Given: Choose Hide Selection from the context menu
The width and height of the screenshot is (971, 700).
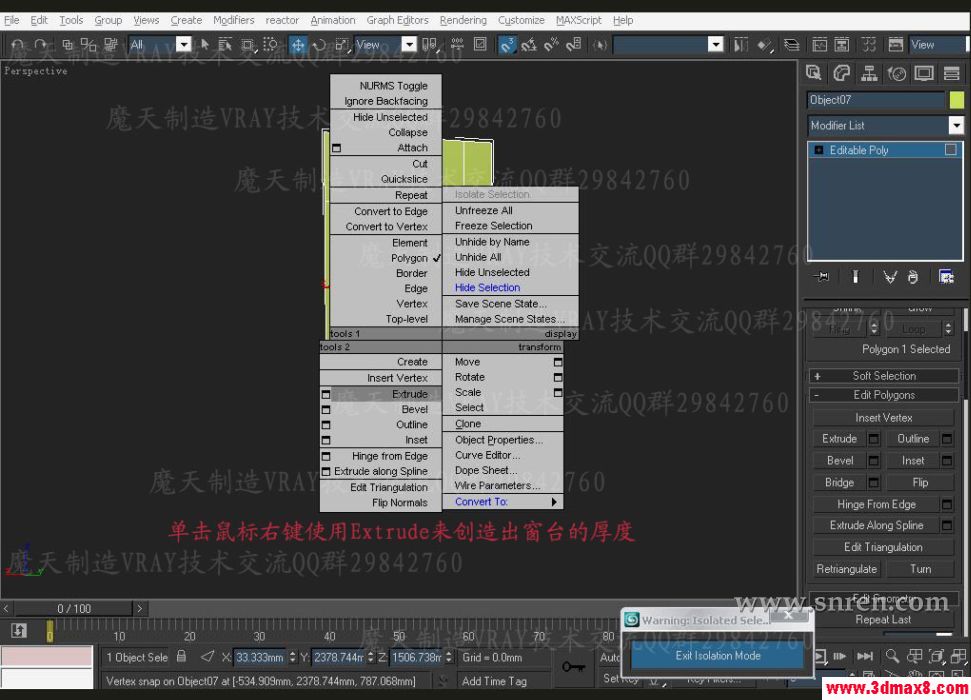Looking at the screenshot, I should [x=487, y=287].
